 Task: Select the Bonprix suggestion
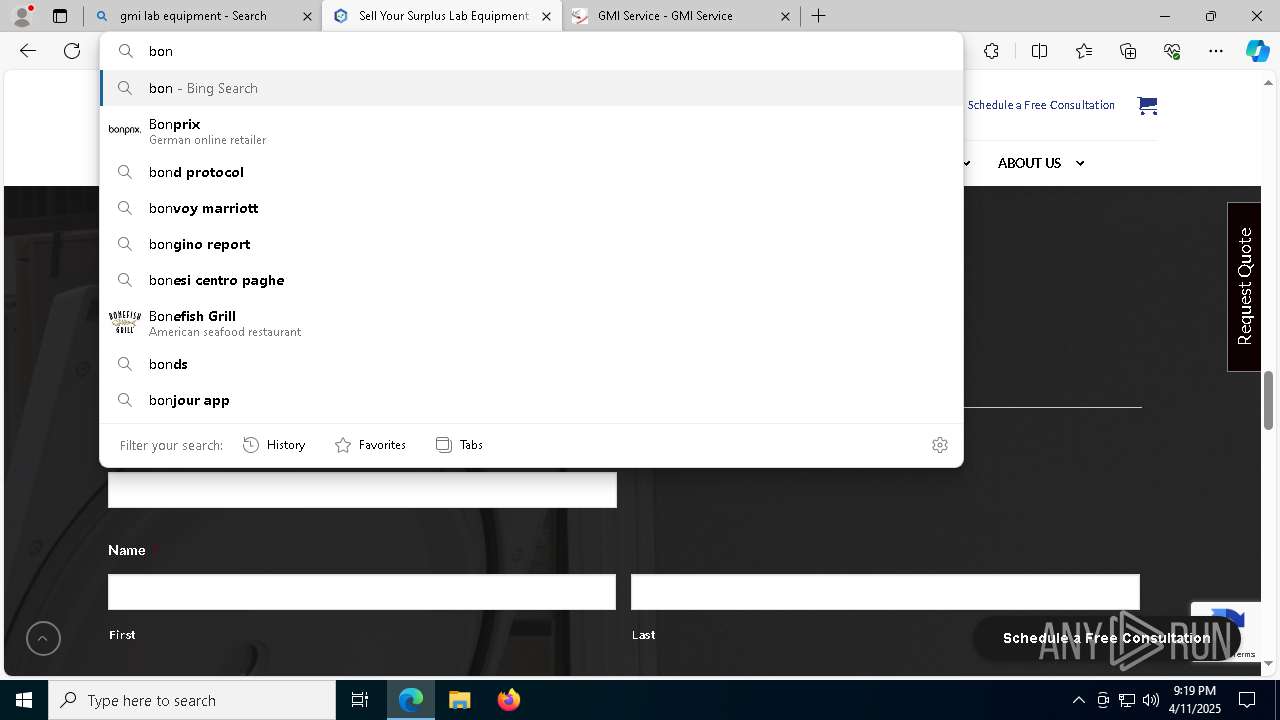[531, 131]
